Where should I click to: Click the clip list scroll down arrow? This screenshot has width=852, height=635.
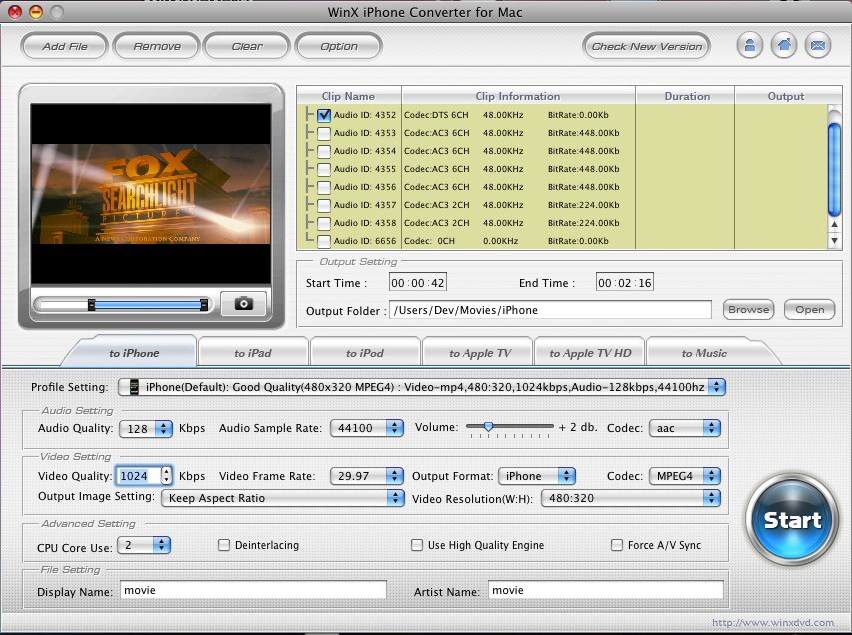834,240
